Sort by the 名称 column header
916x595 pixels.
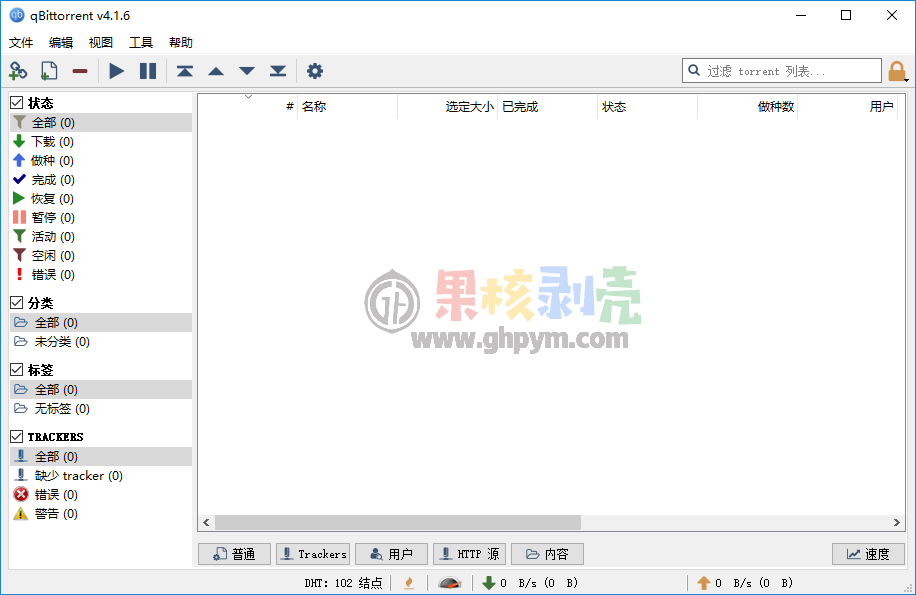[348, 107]
